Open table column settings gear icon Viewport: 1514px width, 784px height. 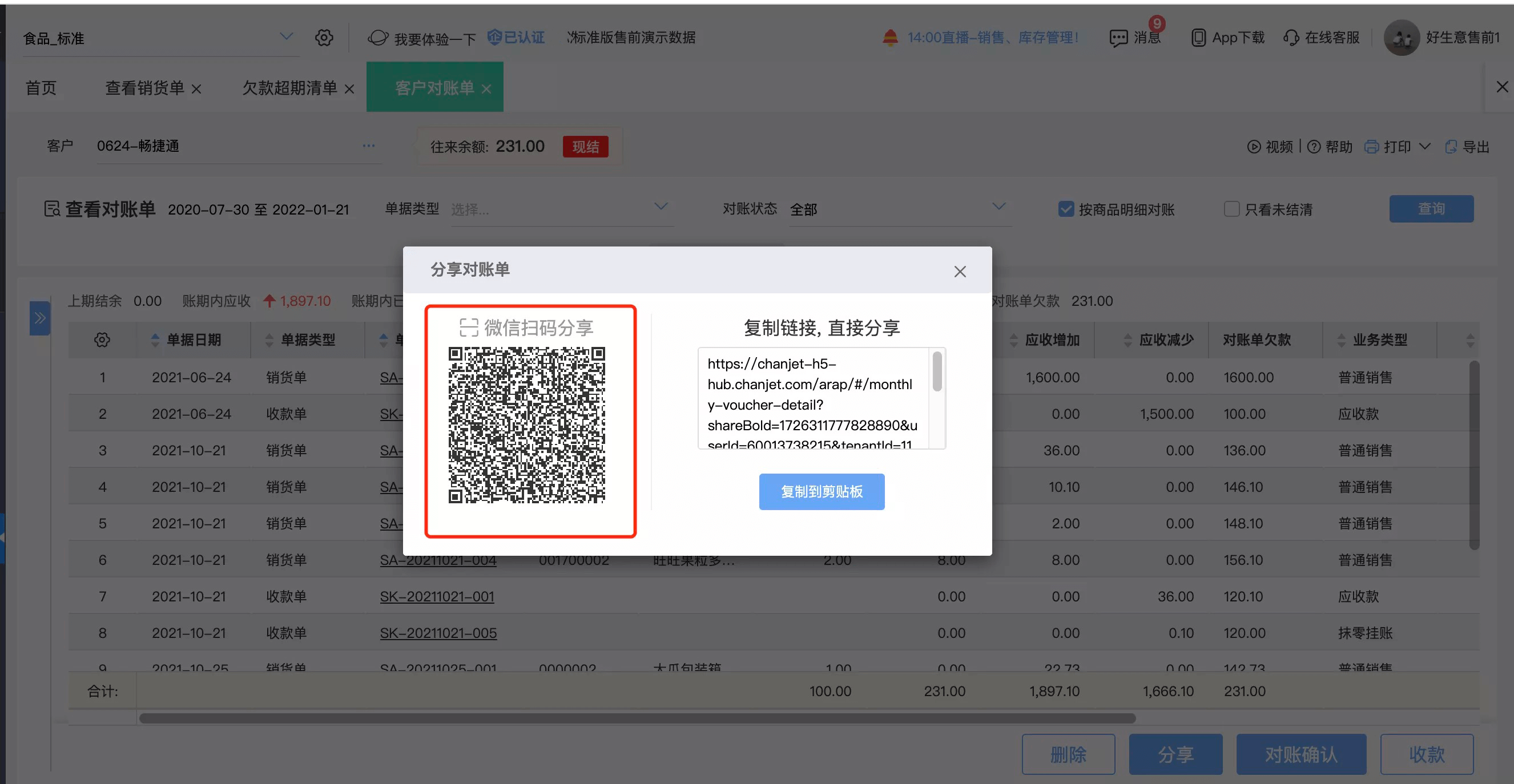pos(102,340)
